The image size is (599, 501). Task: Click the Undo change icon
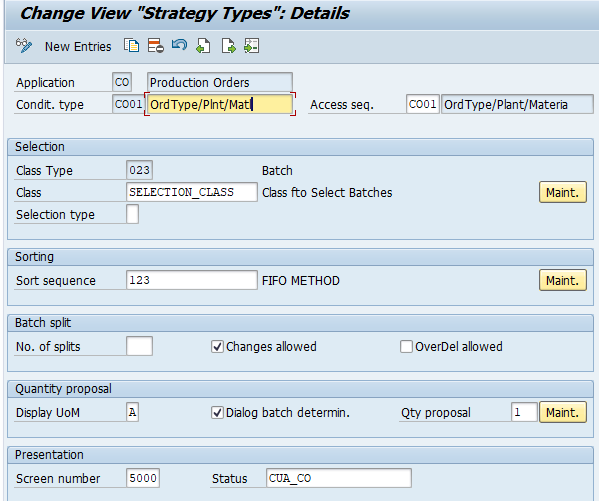(179, 45)
